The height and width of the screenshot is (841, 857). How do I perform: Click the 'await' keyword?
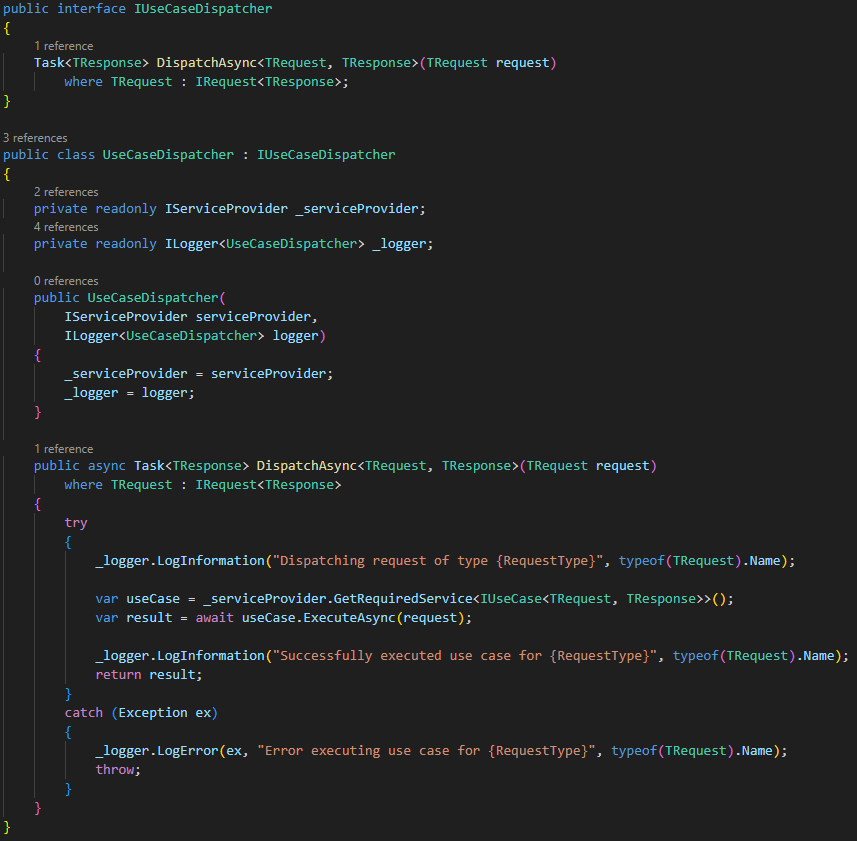(x=214, y=617)
